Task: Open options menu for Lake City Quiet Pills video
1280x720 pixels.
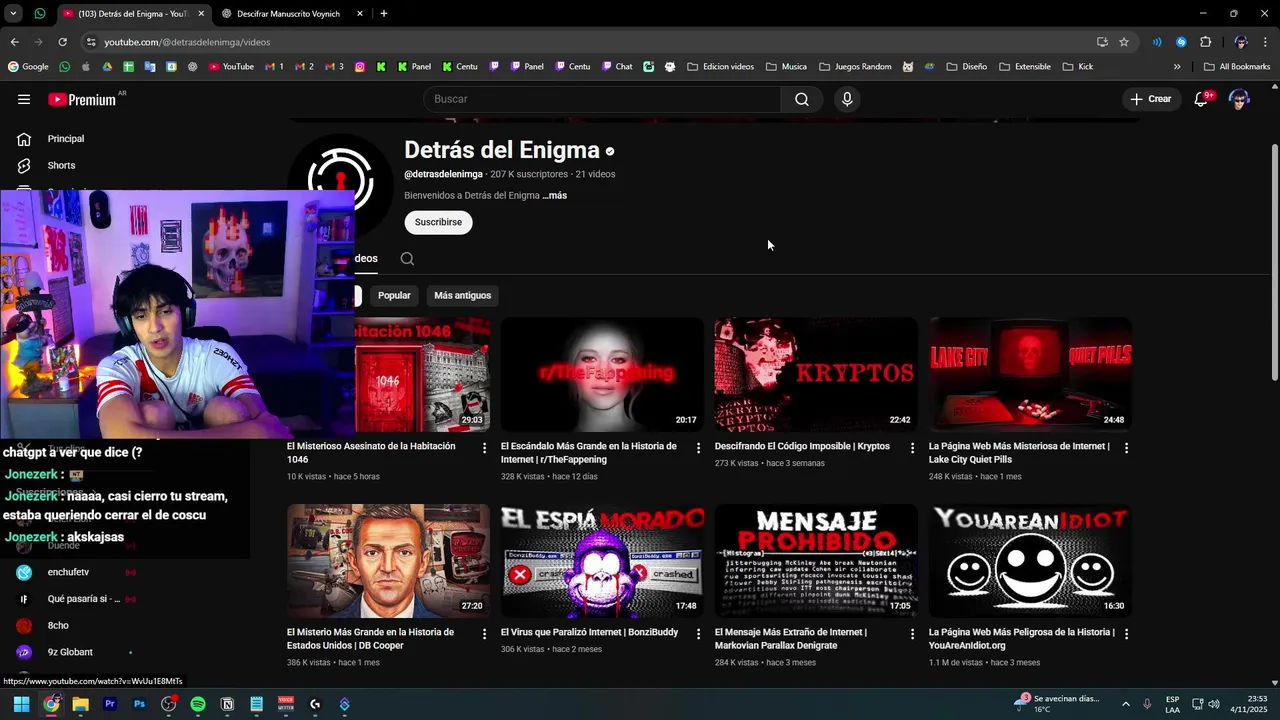Action: 1126,448
